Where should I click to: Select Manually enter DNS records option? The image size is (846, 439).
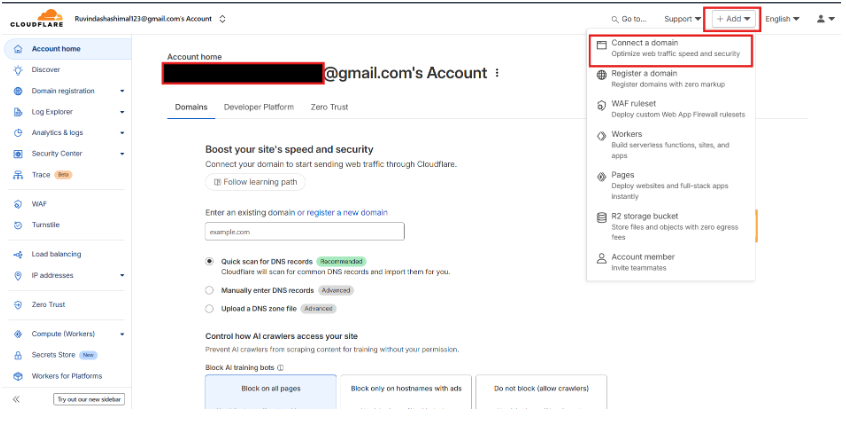(x=210, y=290)
